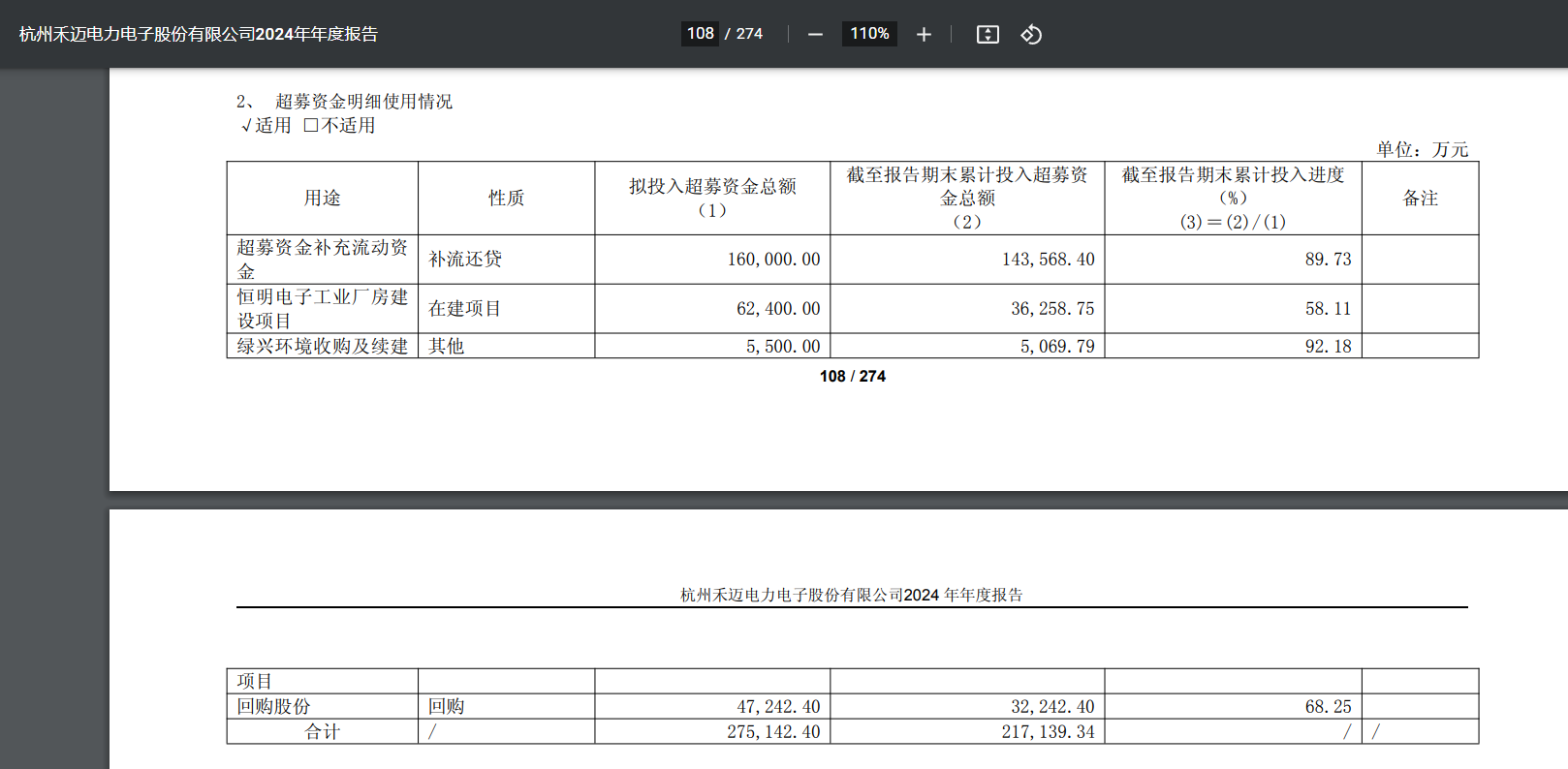Click the 合计 total row label

(323, 731)
